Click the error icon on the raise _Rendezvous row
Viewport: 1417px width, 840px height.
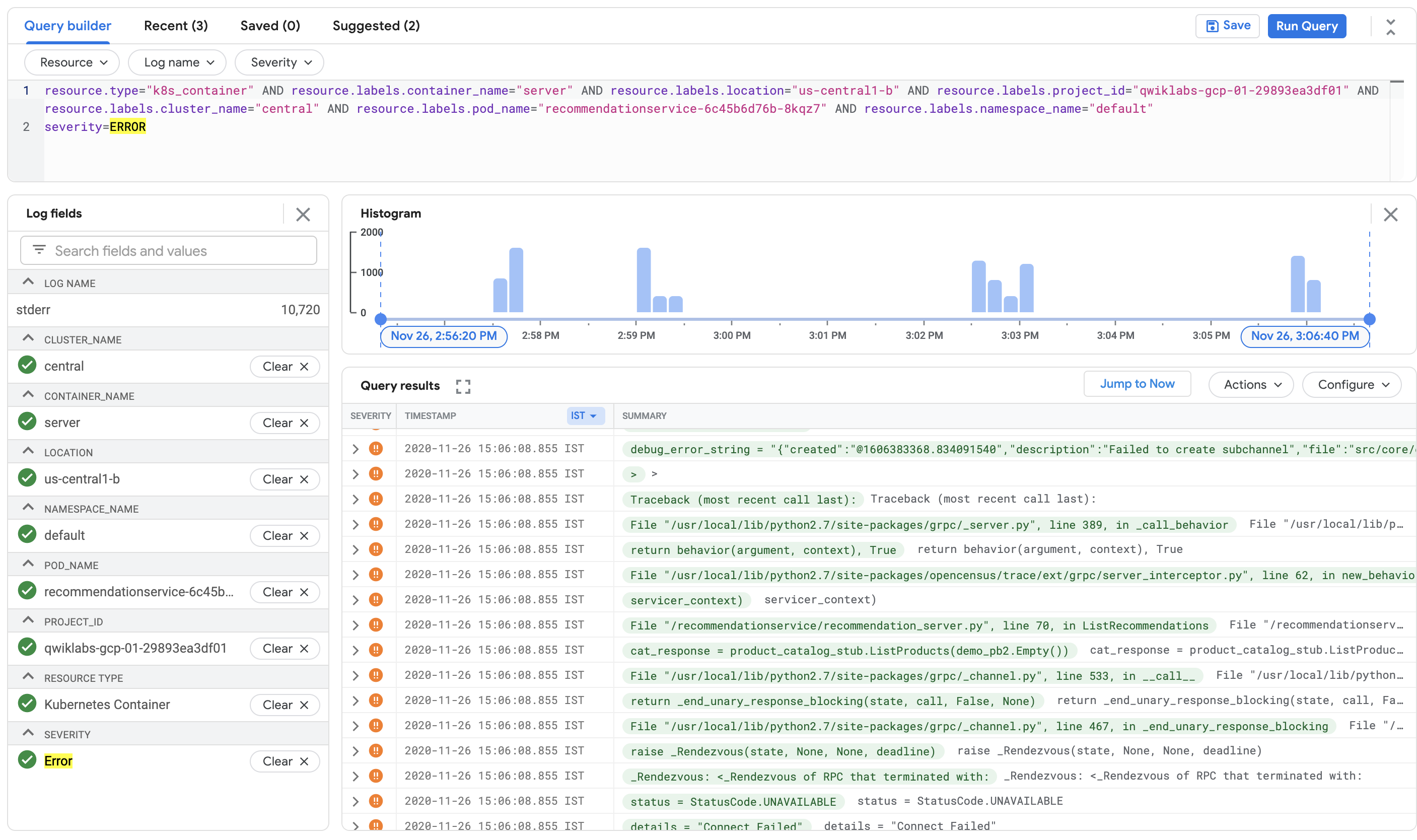tap(376, 750)
